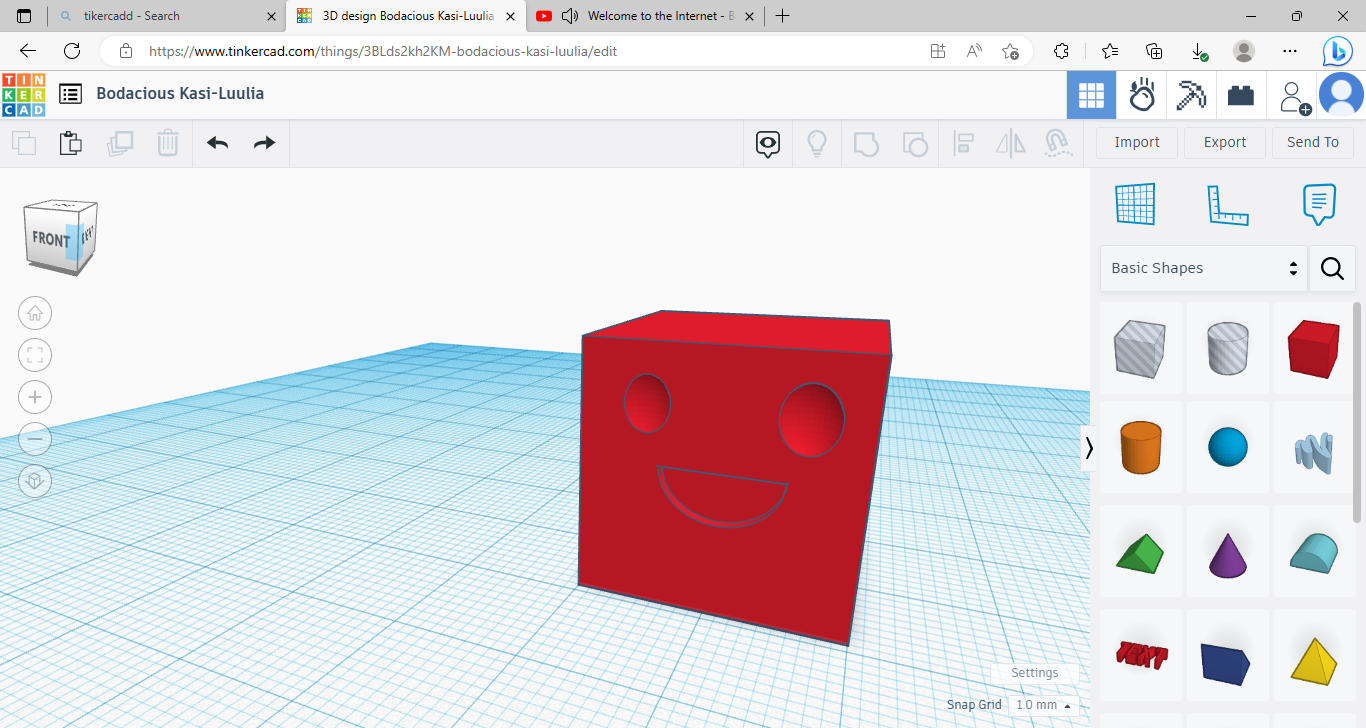Viewport: 1366px width, 728px height.
Task: Select the red Text shape
Action: pyautogui.click(x=1141, y=656)
